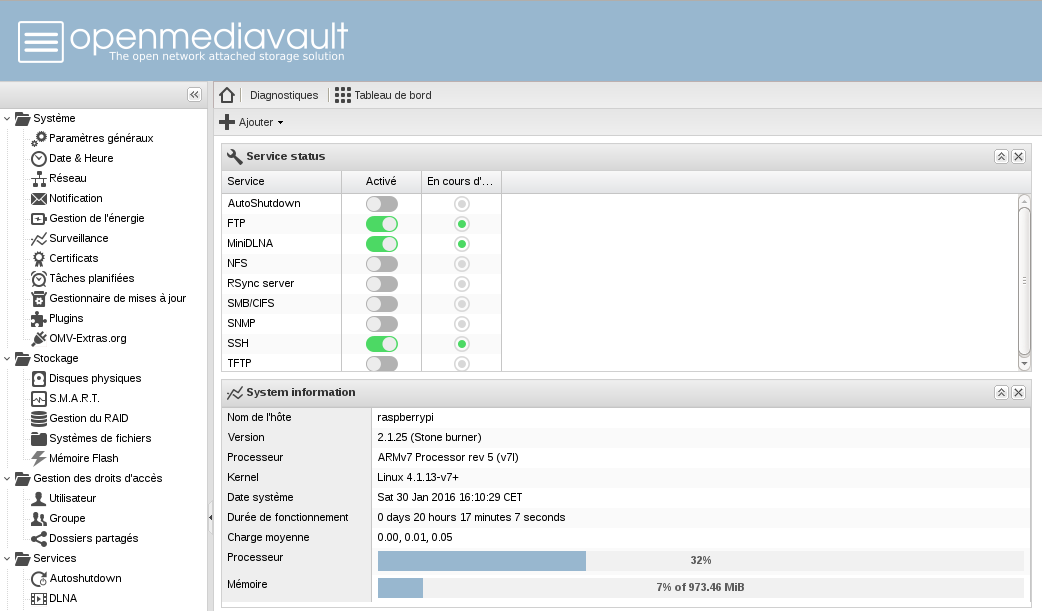The height and width of the screenshot is (611, 1042).
Task: Enable the NFS service switch
Action: [382, 263]
